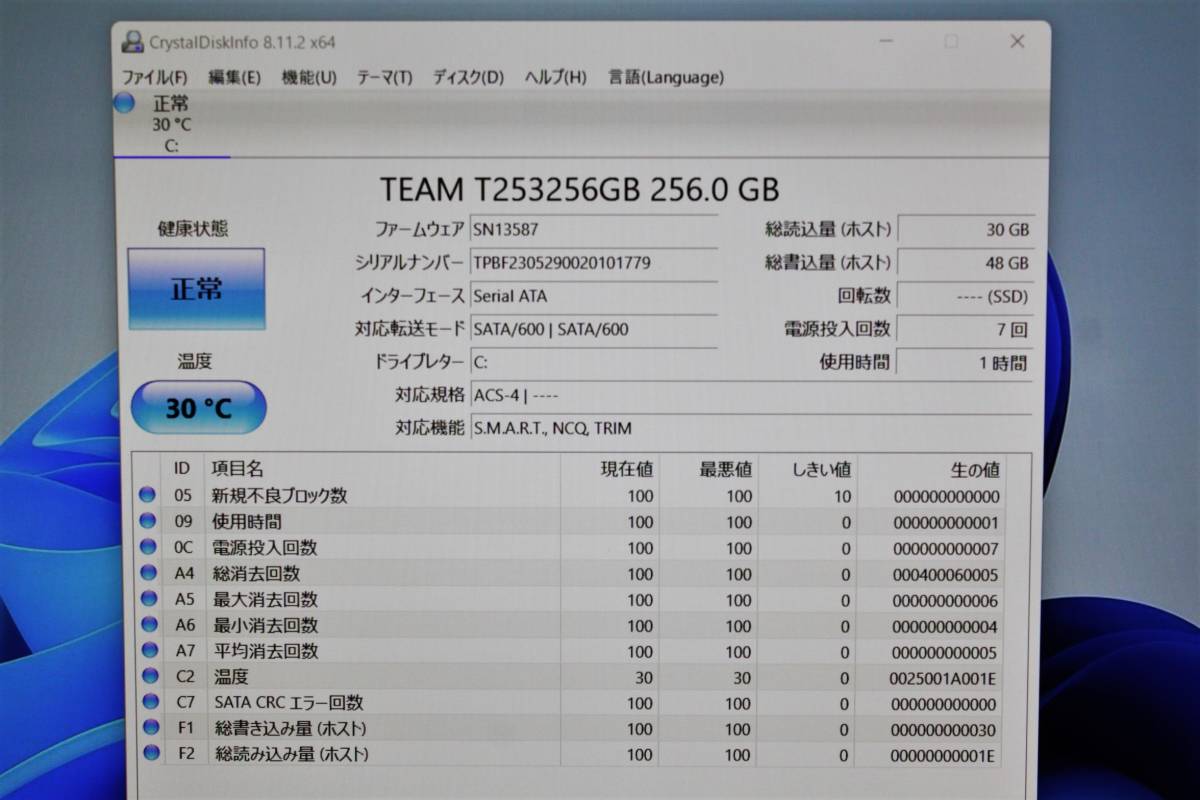Click the TEAM T253256GB 256.0 GB title
This screenshot has width=1200, height=800.
tap(580, 189)
